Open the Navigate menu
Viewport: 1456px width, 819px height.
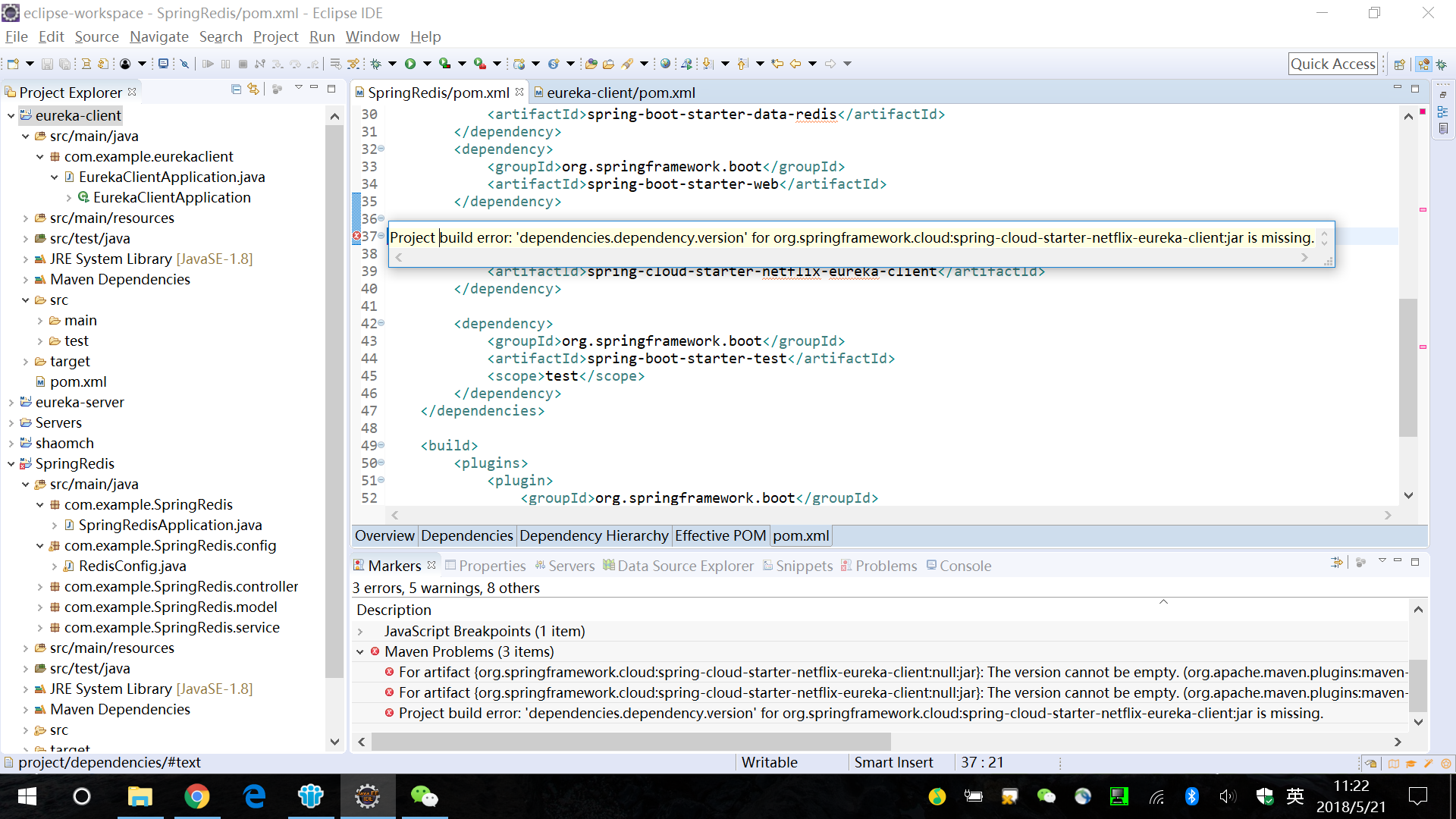coord(159,36)
